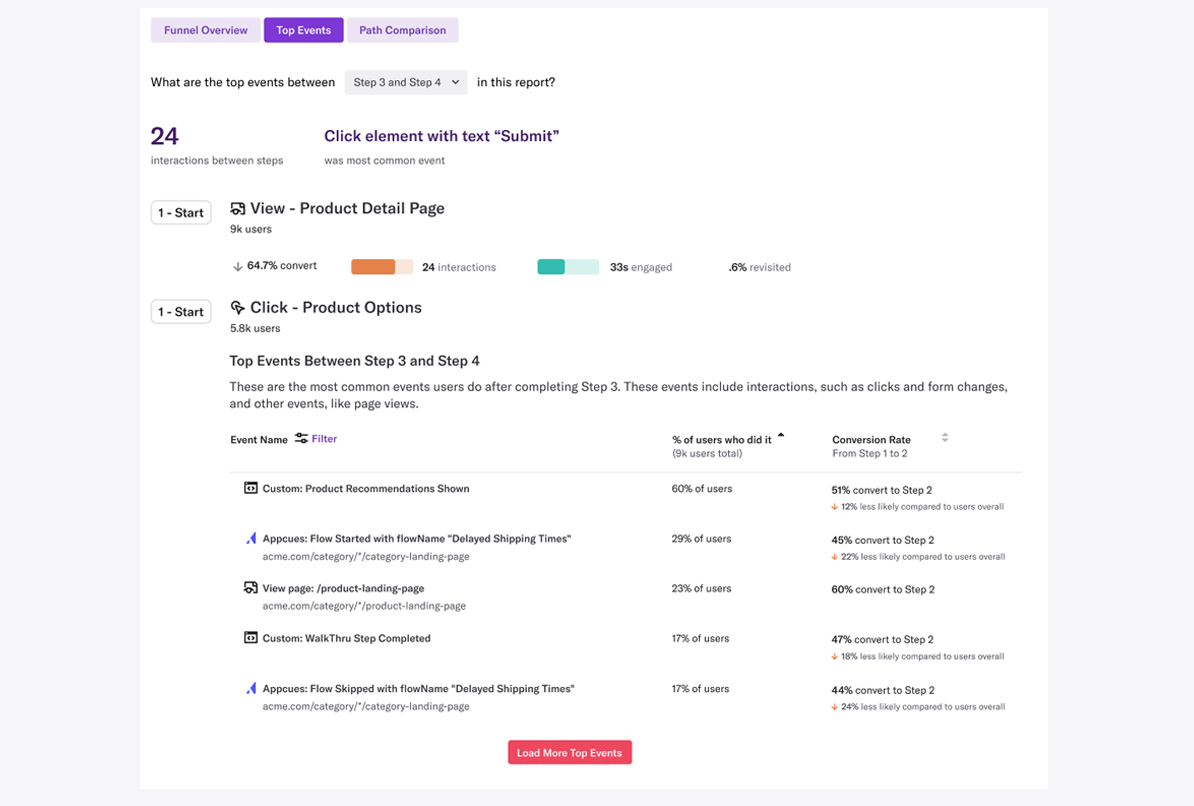Click the page view icon beside Product Detail Page
1194x806 pixels.
click(x=238, y=208)
